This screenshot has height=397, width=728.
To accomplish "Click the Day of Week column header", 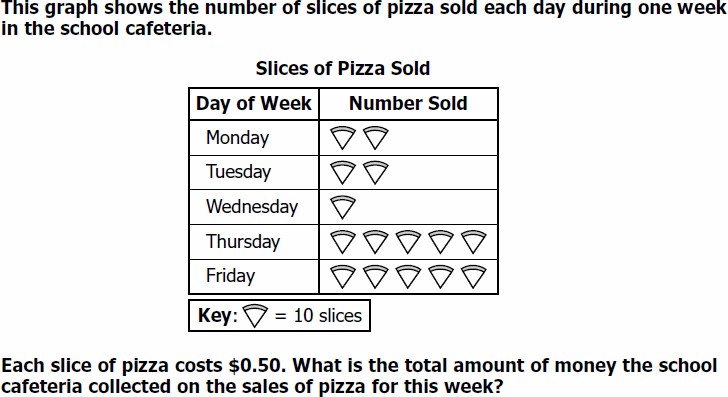I will coord(254,104).
